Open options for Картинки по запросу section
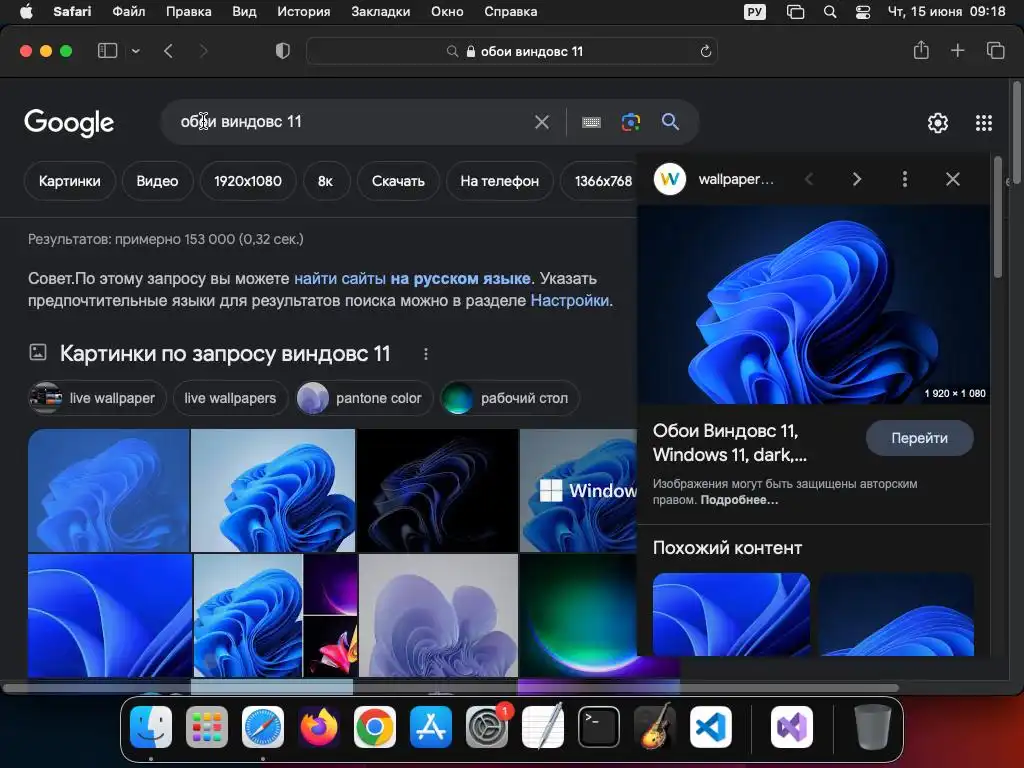Screen dimensions: 1024x768 pos(426,354)
